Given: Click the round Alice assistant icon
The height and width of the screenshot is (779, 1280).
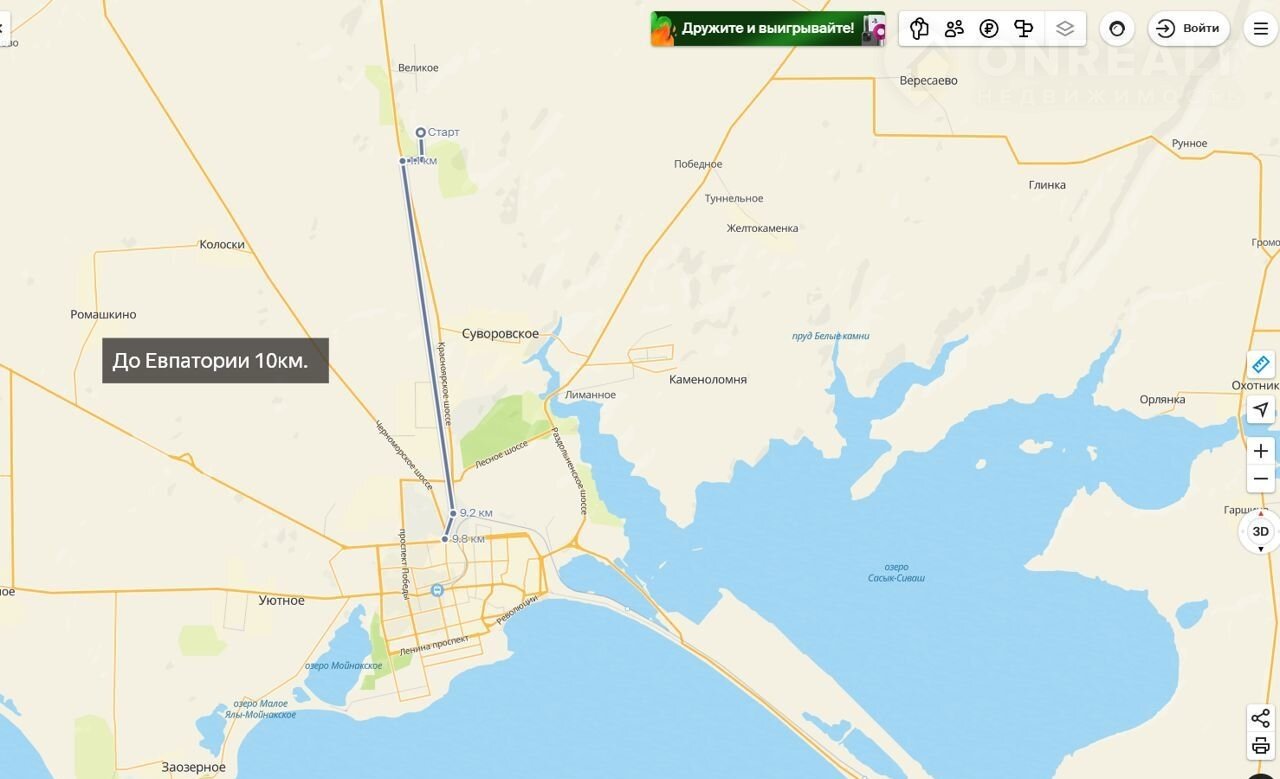Looking at the screenshot, I should click(x=1117, y=28).
